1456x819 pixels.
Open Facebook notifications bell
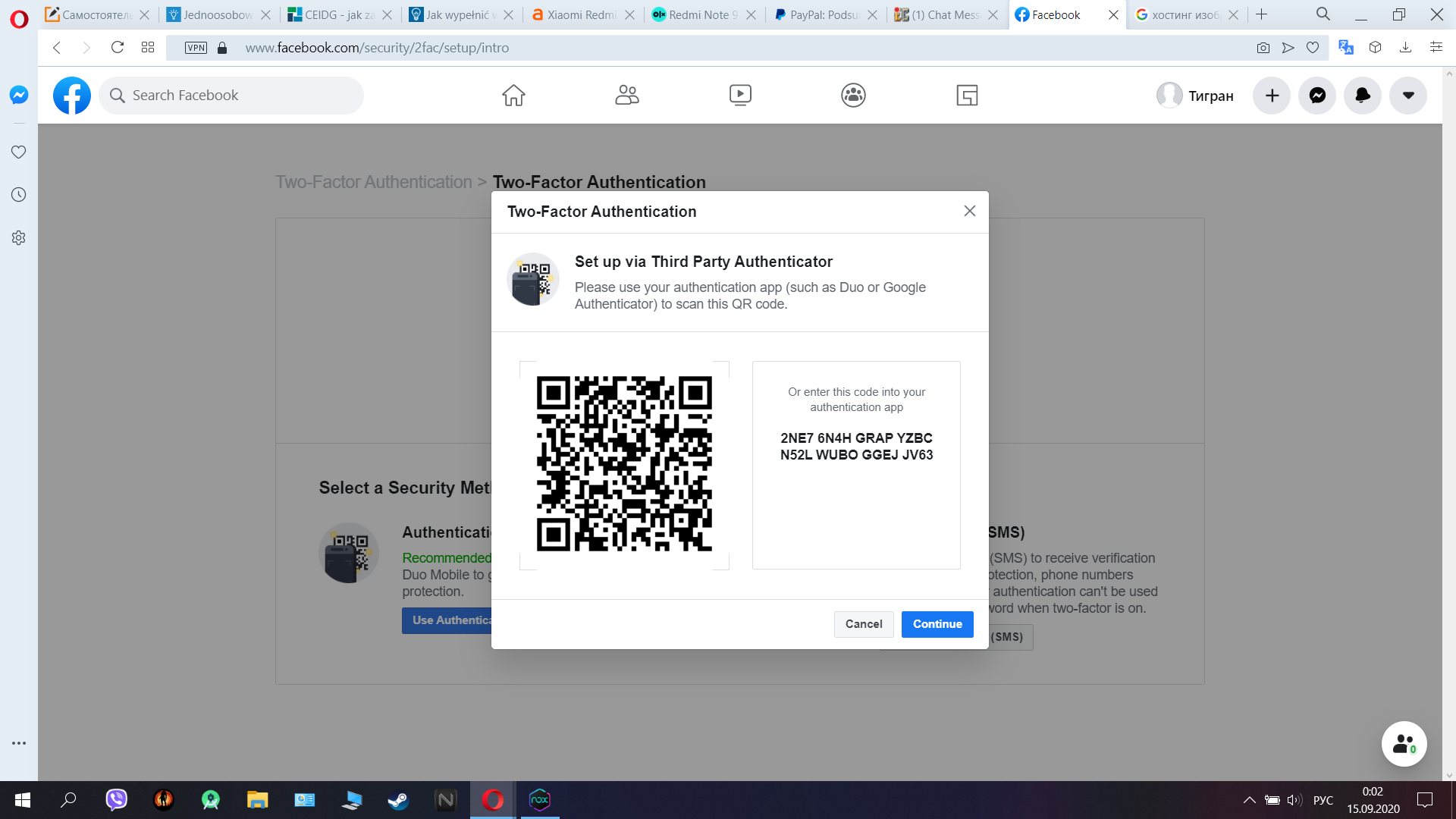click(1363, 96)
